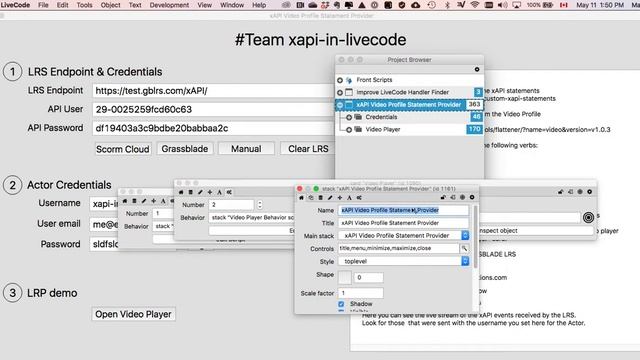The image size is (640, 360).
Task: Click the Open Video Player button
Action: (x=133, y=314)
